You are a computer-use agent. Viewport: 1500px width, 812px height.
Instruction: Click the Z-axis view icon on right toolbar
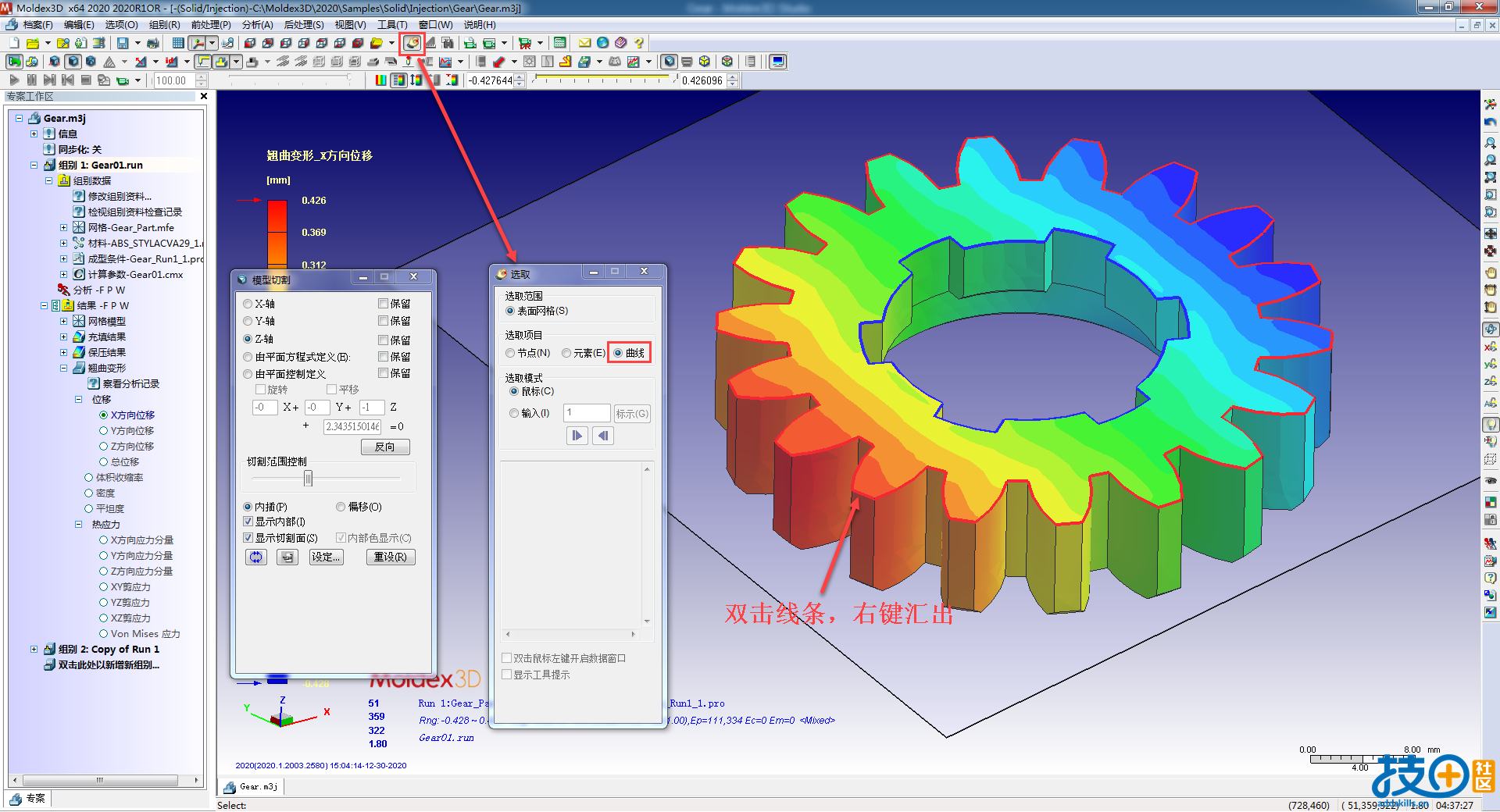(x=1491, y=383)
